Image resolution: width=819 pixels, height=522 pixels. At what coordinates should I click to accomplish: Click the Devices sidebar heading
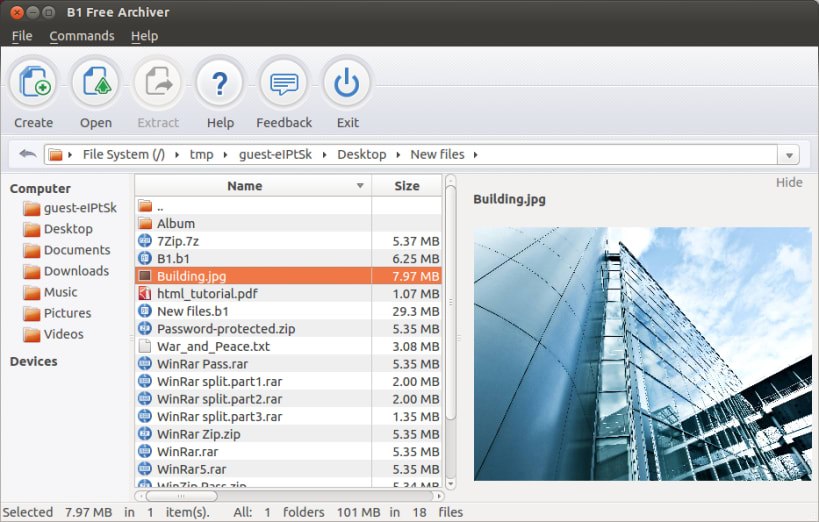coord(33,362)
